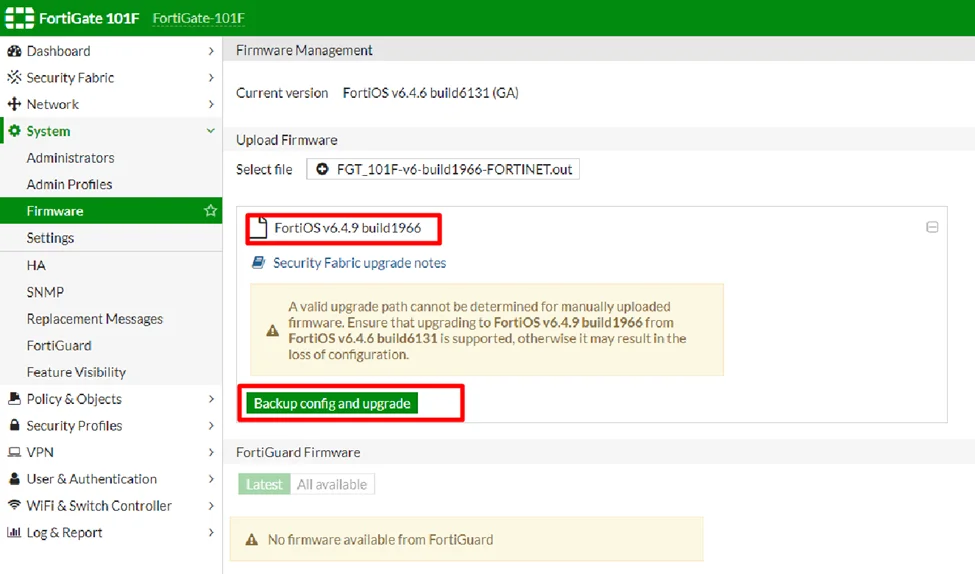Click the User & Authentication person icon

coord(14,479)
